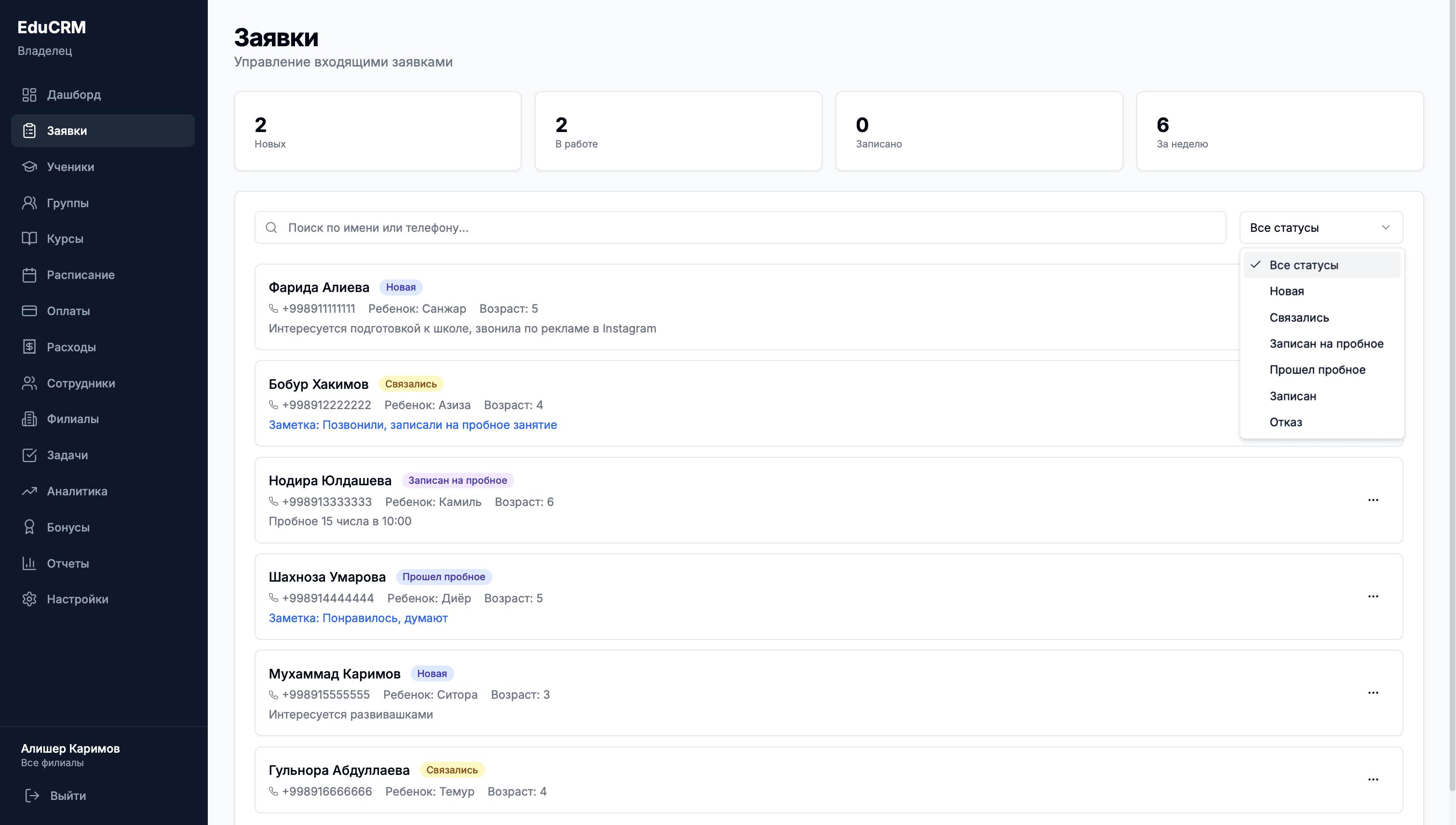Click the Новых count card
The height and width of the screenshot is (825, 1456).
[x=377, y=131]
